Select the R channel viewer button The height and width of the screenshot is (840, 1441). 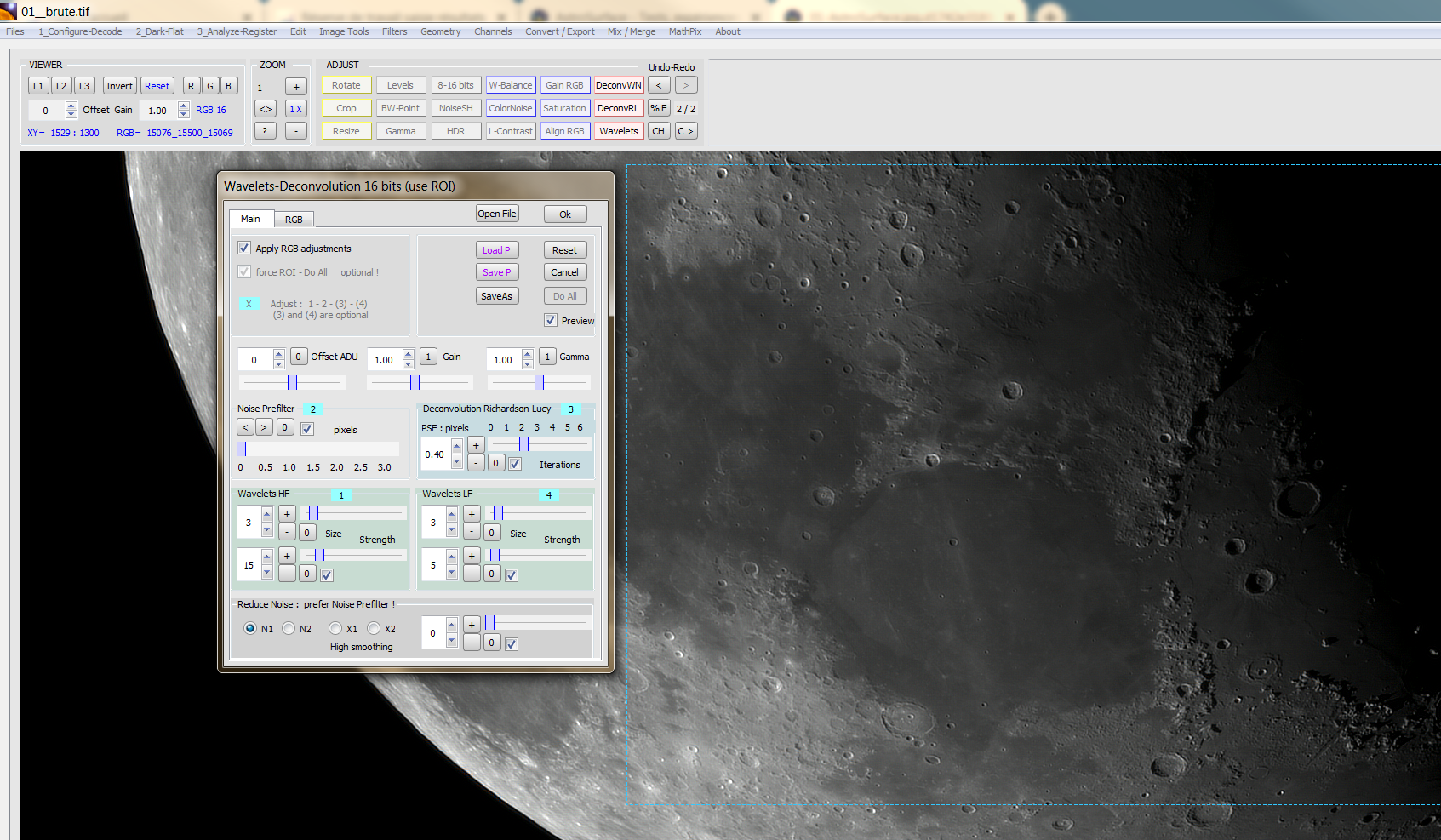coord(192,86)
